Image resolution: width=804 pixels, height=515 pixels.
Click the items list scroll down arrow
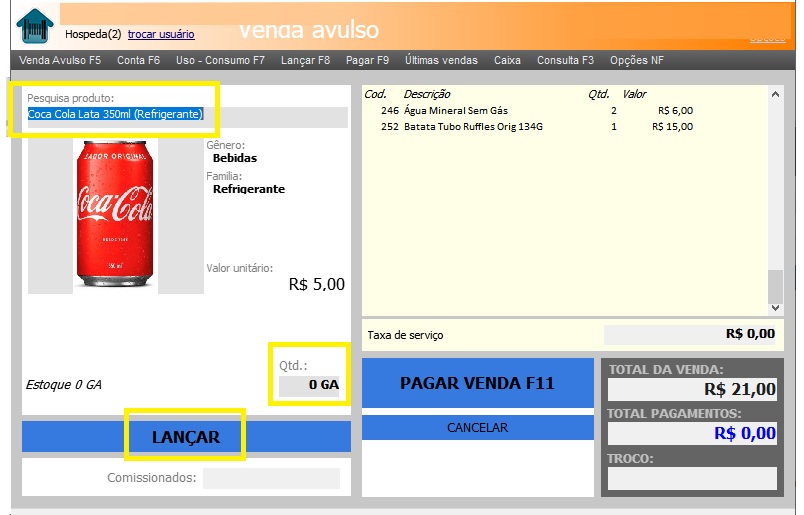pyautogui.click(x=775, y=308)
